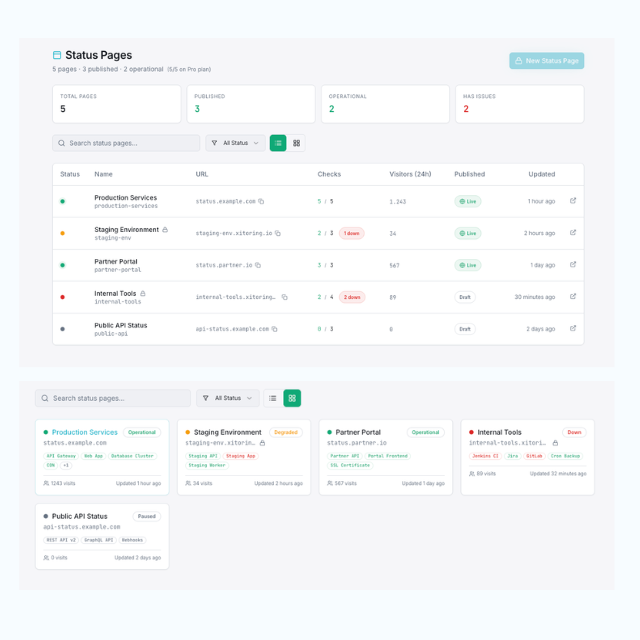The height and width of the screenshot is (640, 640).
Task: Switch to grid view in lower toolbar
Action: [292, 398]
